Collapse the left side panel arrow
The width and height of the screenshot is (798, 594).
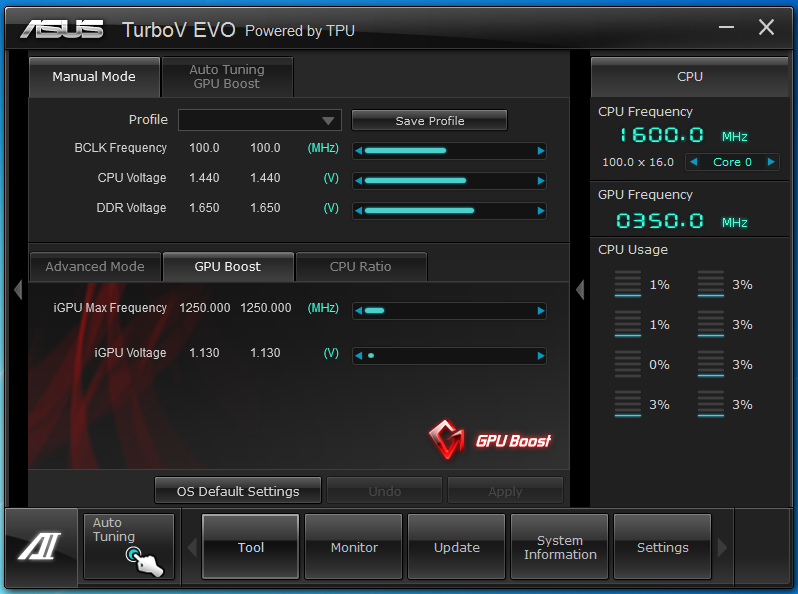click(18, 290)
